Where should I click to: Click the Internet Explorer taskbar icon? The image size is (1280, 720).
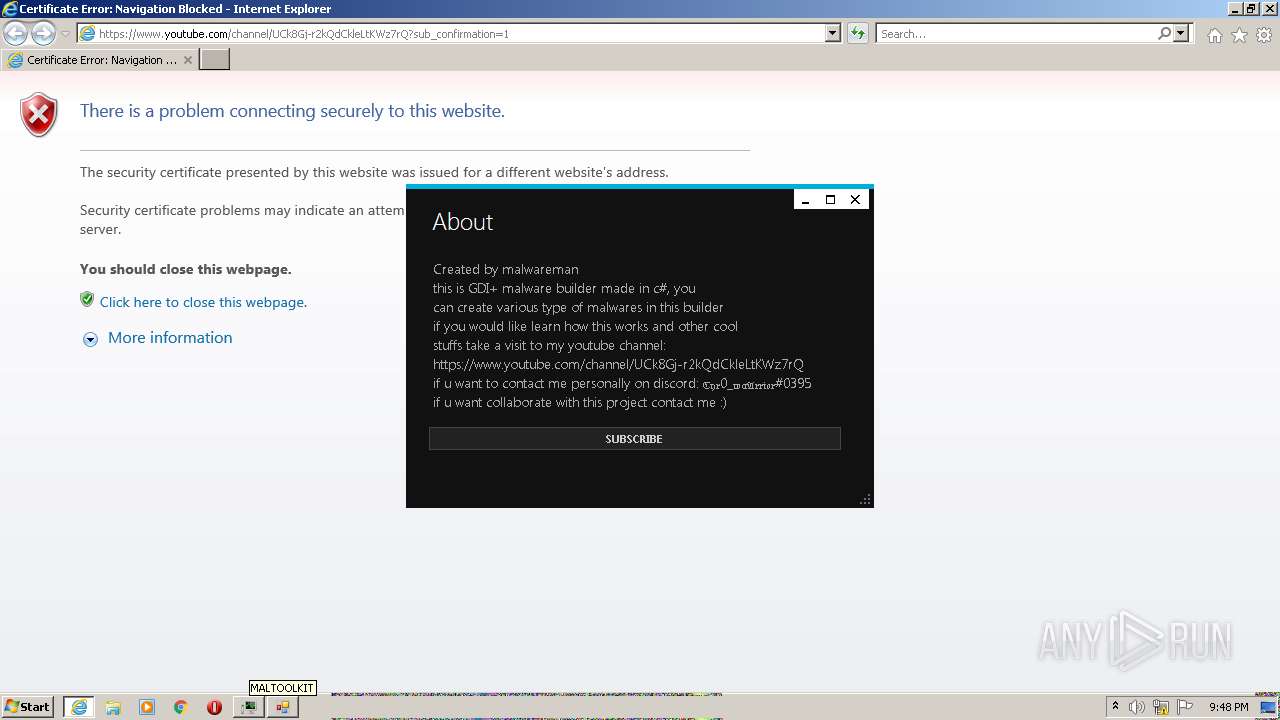click(79, 707)
